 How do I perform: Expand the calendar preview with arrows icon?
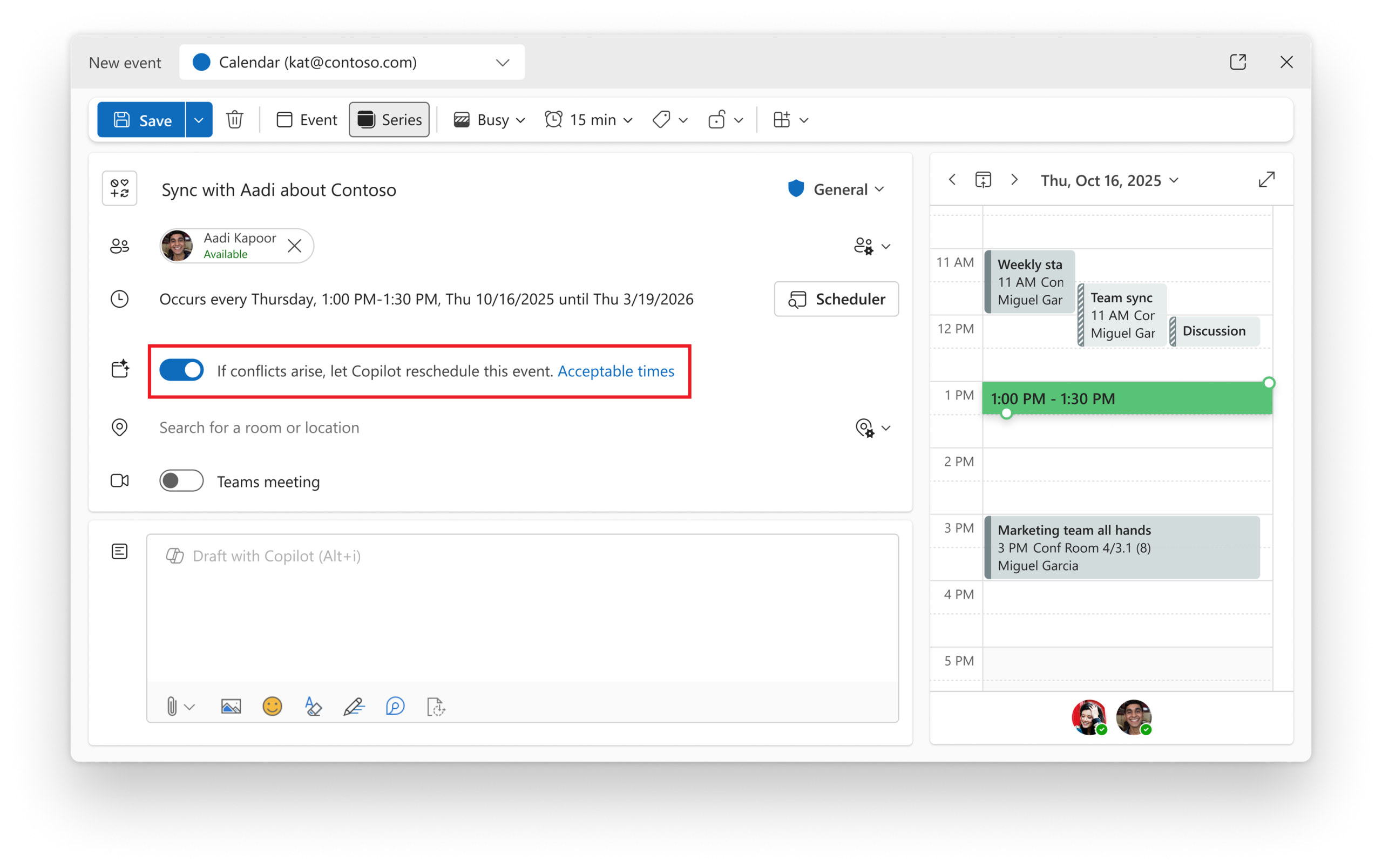click(x=1266, y=180)
